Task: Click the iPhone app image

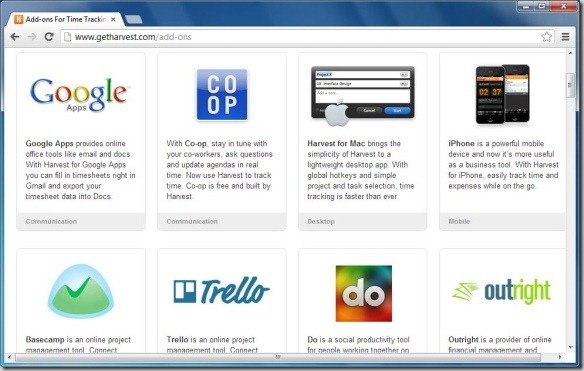Action: tap(502, 95)
